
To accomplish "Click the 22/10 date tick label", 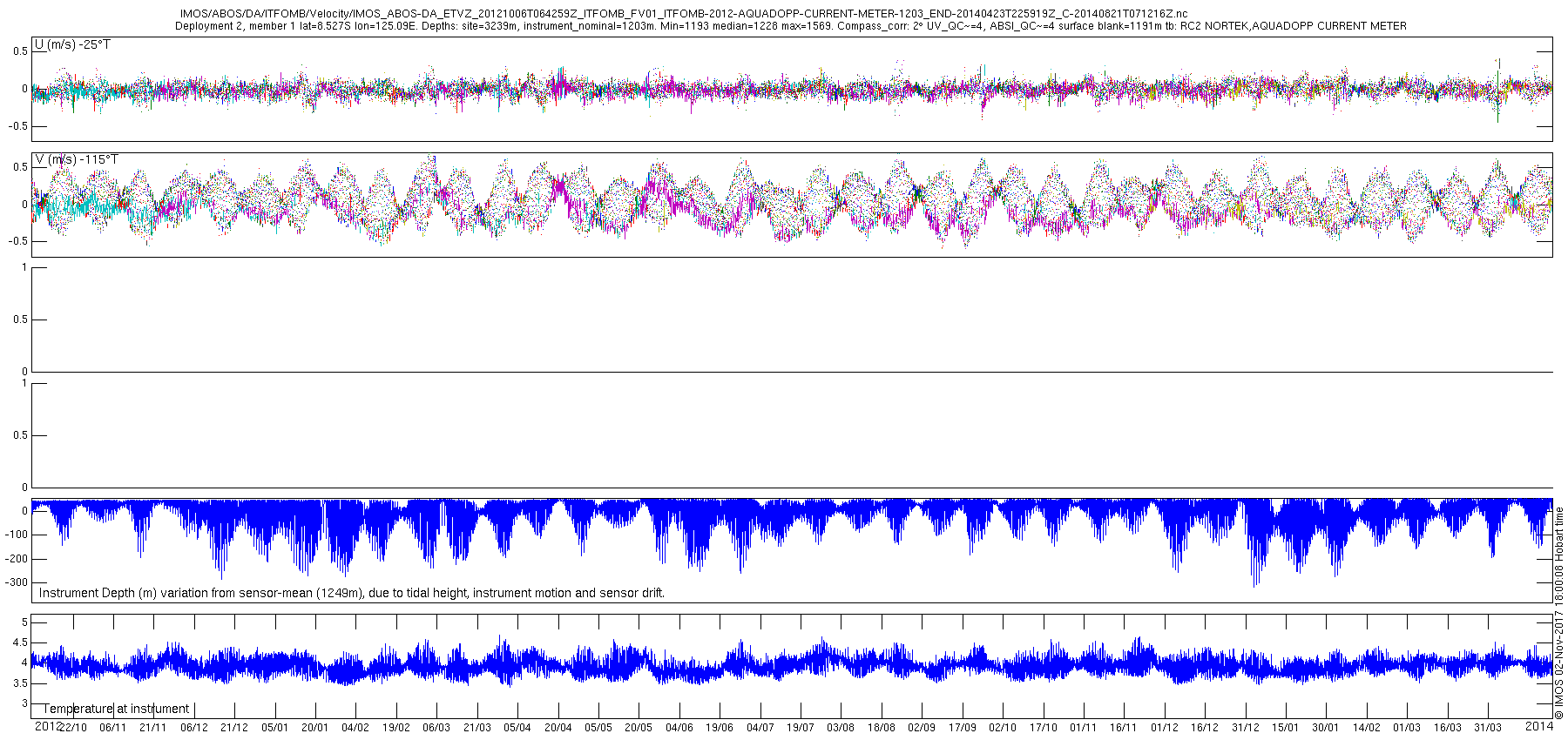I will coord(73,728).
